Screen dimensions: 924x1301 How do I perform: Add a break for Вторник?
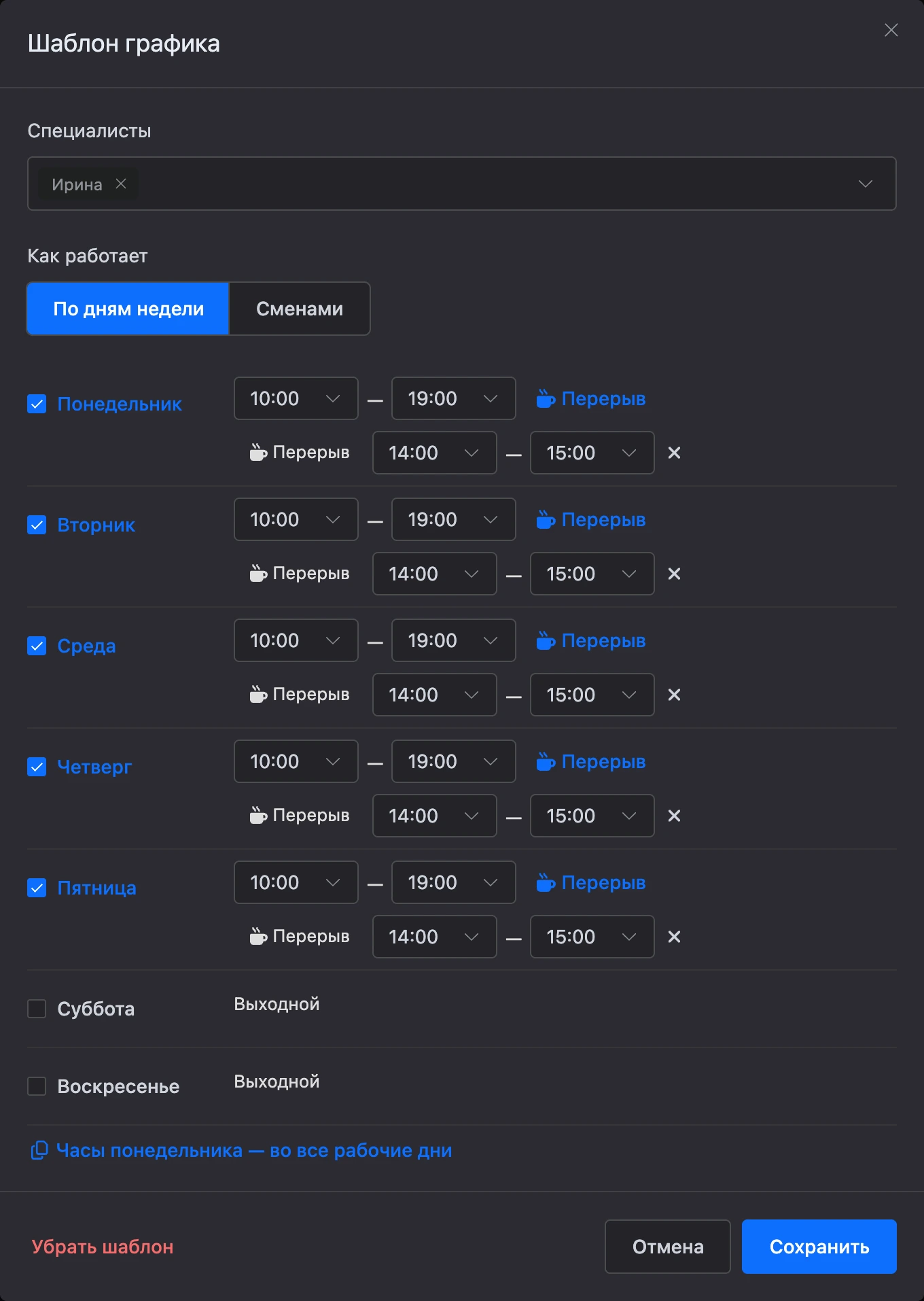tap(590, 519)
